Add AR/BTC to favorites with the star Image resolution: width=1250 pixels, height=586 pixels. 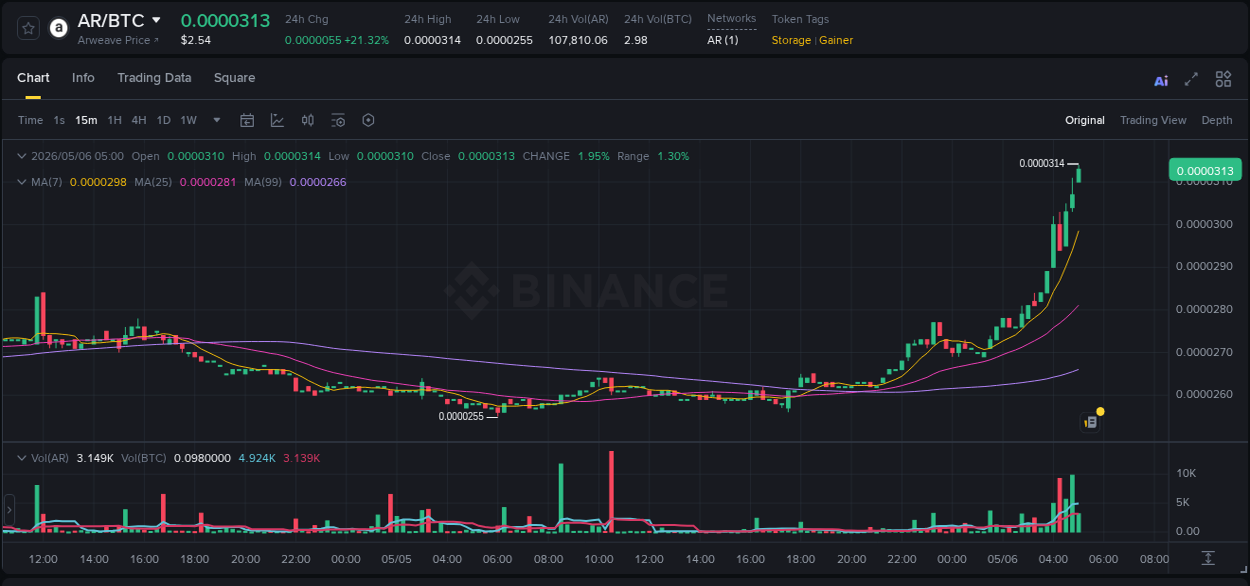(x=29, y=28)
